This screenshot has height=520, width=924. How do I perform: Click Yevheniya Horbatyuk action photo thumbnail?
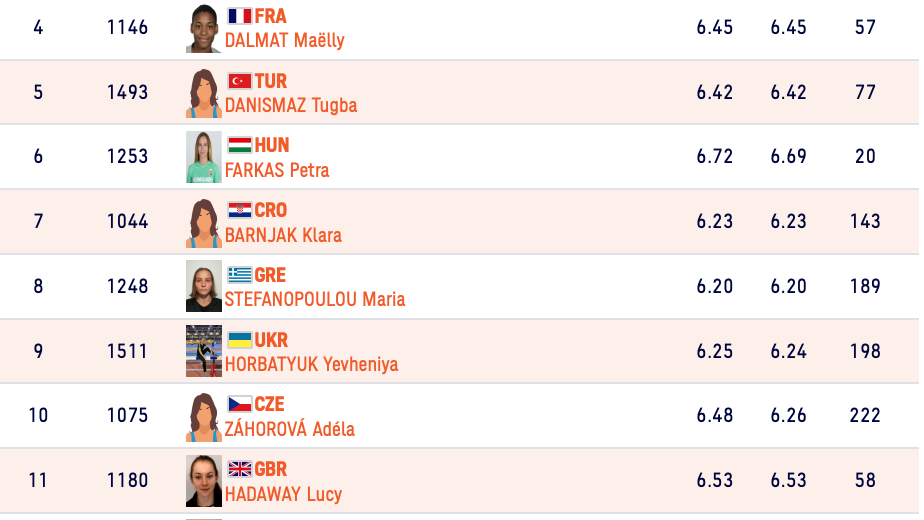click(x=204, y=351)
